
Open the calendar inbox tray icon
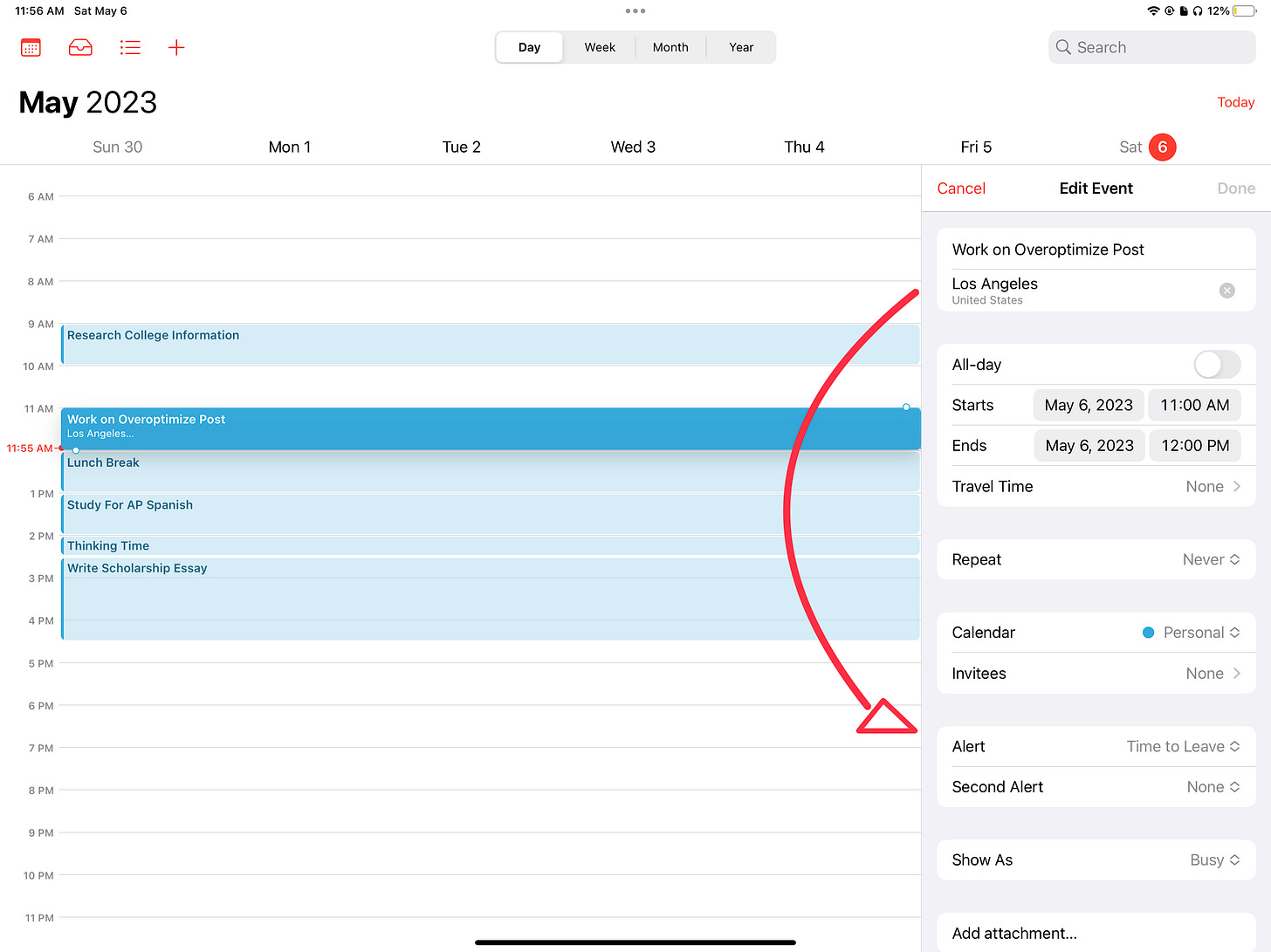click(x=80, y=47)
